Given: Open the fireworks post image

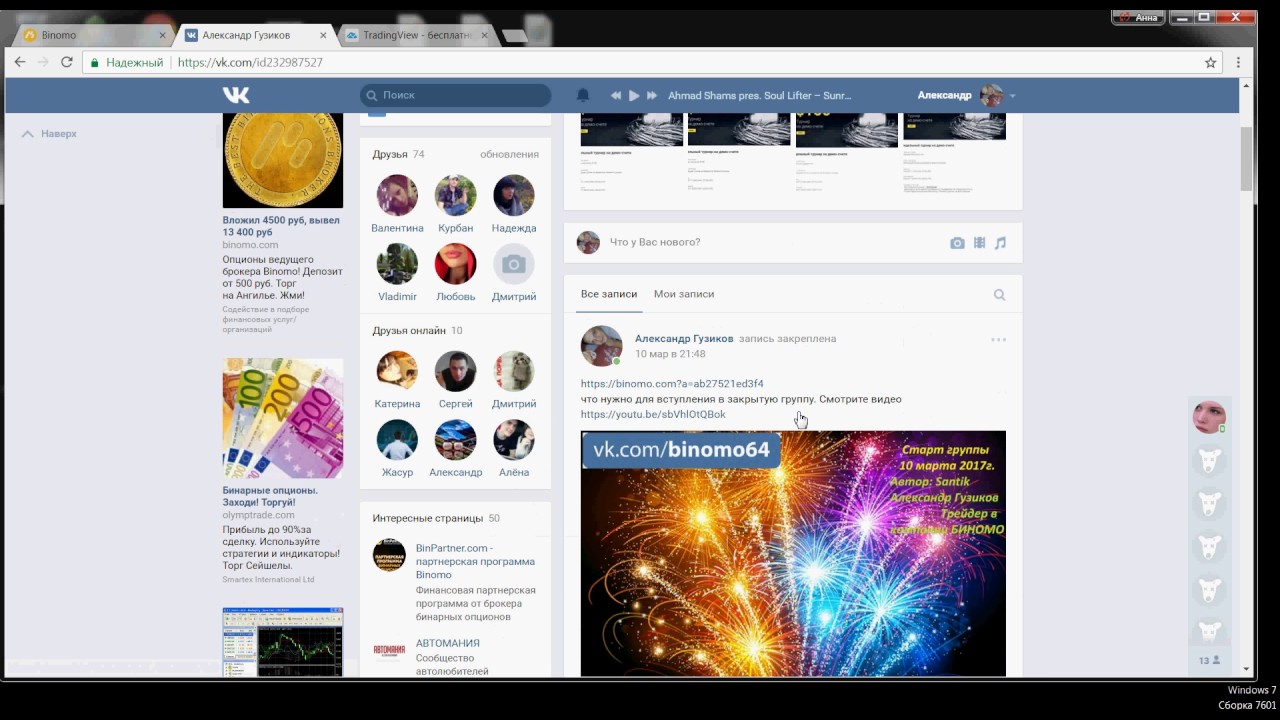Looking at the screenshot, I should click(x=793, y=554).
